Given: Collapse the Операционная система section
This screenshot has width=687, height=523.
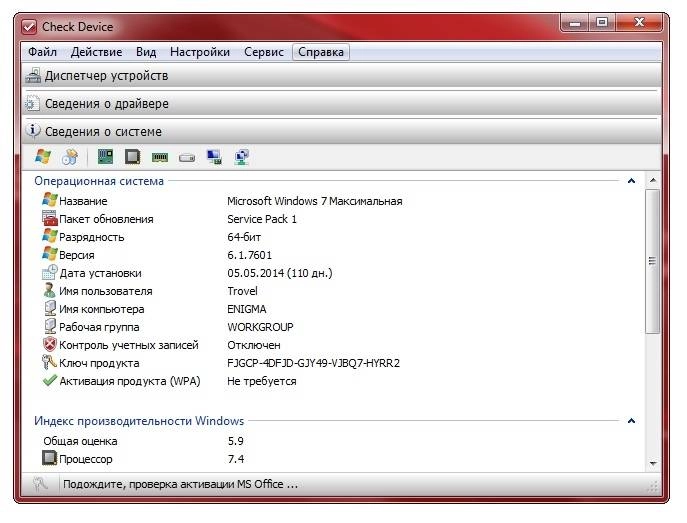Looking at the screenshot, I should point(631,181).
